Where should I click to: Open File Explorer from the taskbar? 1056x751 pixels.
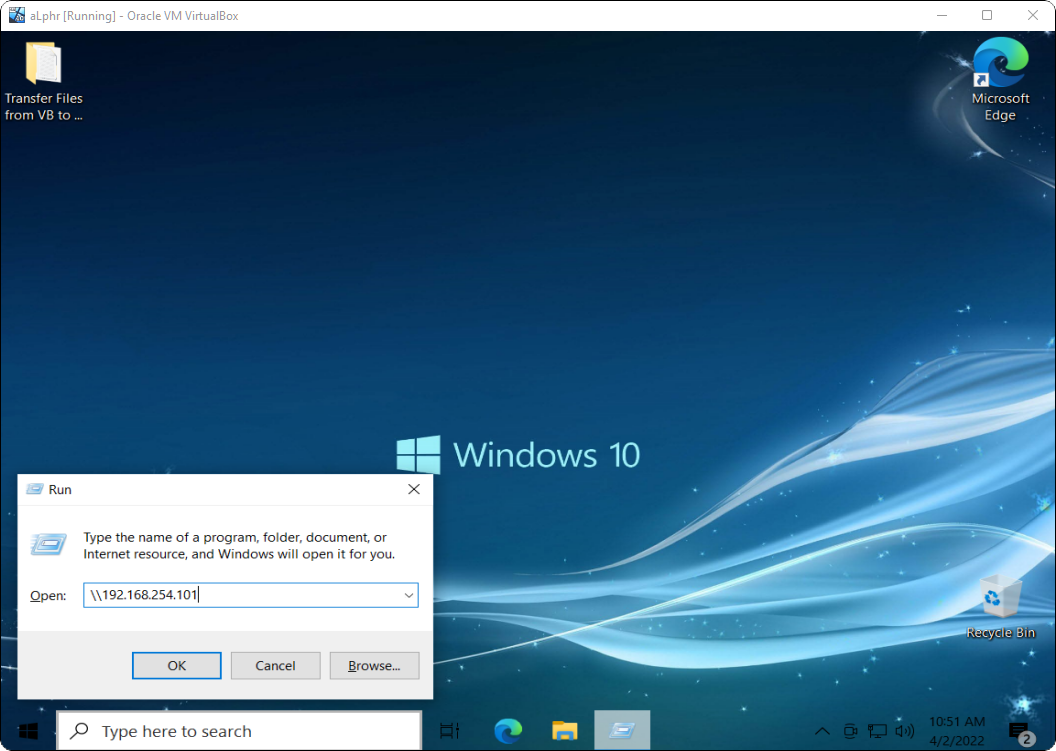[x=564, y=731]
